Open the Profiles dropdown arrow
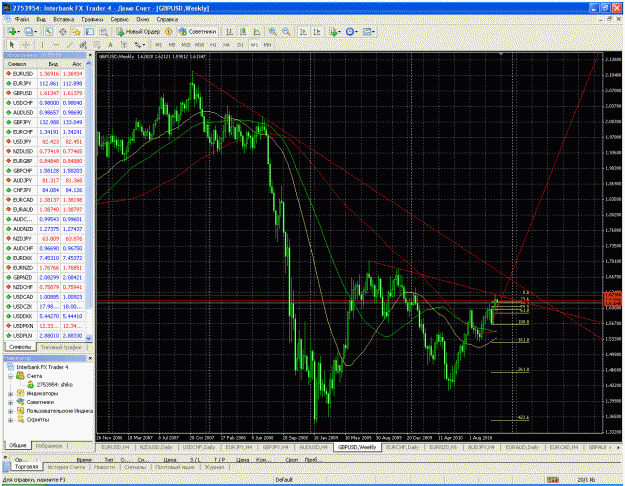625x486 pixels. [35, 31]
